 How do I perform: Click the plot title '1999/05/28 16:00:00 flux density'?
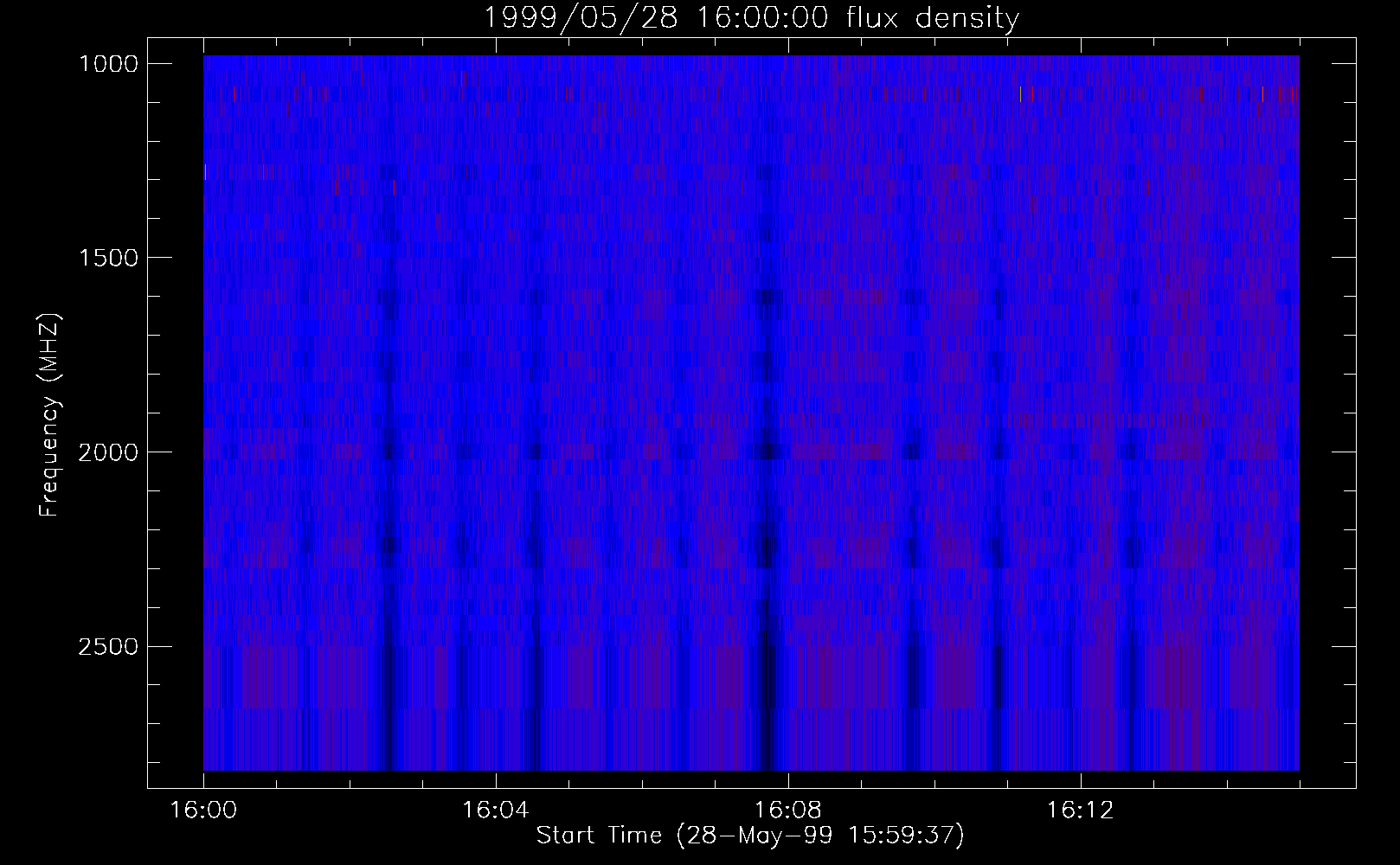751,17
